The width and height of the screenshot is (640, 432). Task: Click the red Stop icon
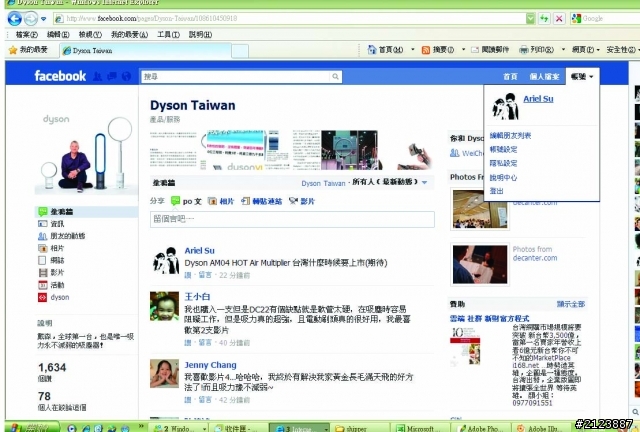[559, 18]
